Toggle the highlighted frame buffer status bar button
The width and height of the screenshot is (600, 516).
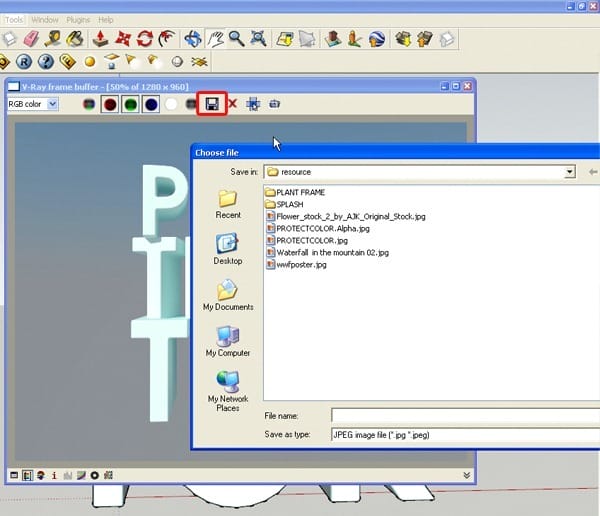pyautogui.click(x=27, y=475)
